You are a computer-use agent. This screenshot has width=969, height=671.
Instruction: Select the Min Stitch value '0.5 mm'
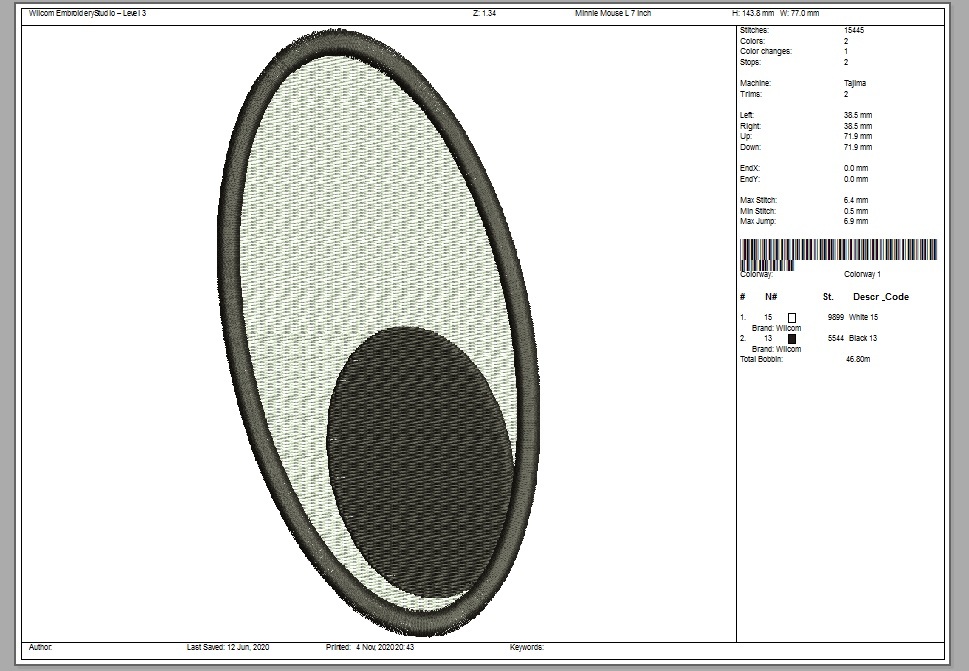point(856,211)
